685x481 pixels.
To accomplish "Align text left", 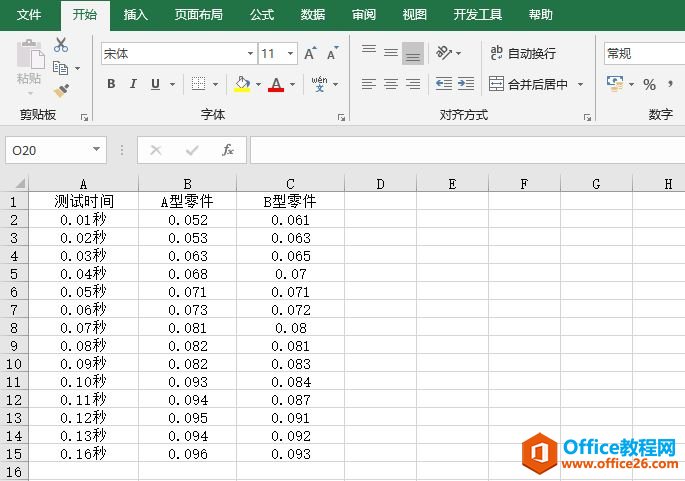I will tap(369, 83).
